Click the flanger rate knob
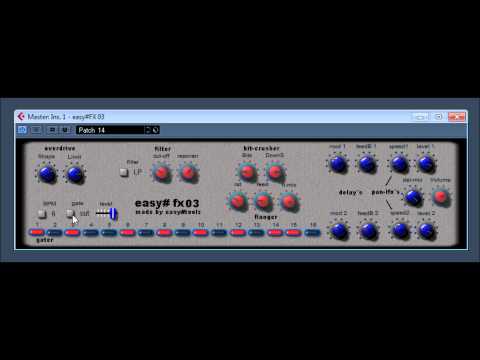This screenshot has width=480, height=360. coord(238,201)
